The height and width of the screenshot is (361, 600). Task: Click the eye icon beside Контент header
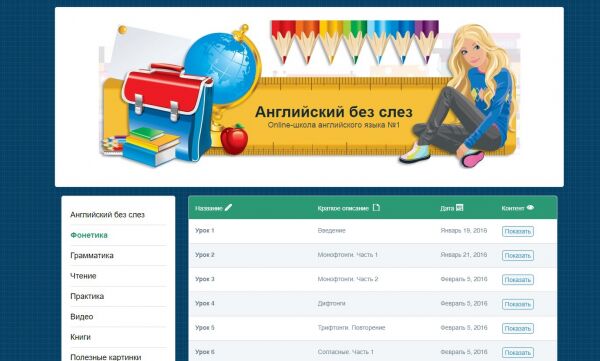530,207
